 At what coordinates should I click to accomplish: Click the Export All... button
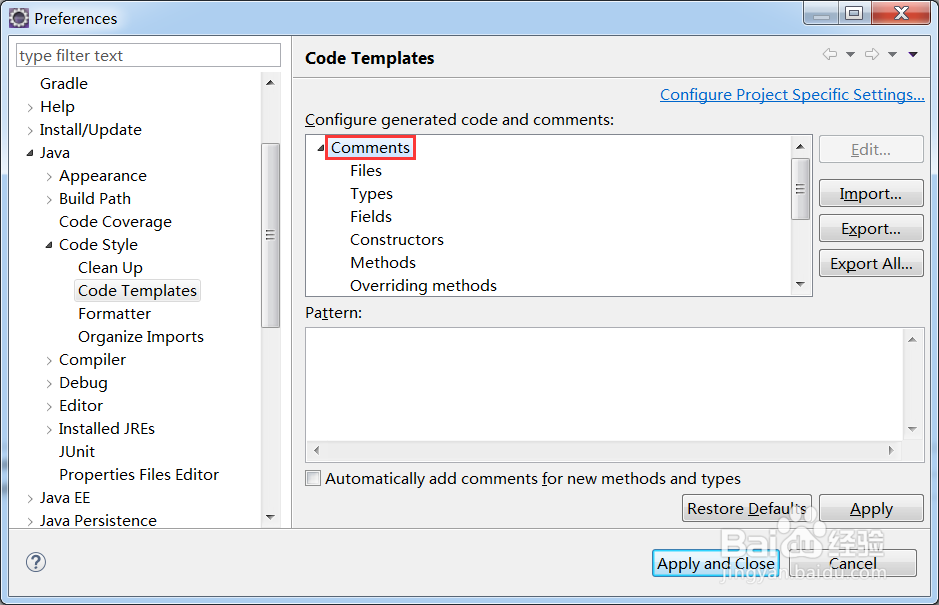pyautogui.click(x=871, y=264)
